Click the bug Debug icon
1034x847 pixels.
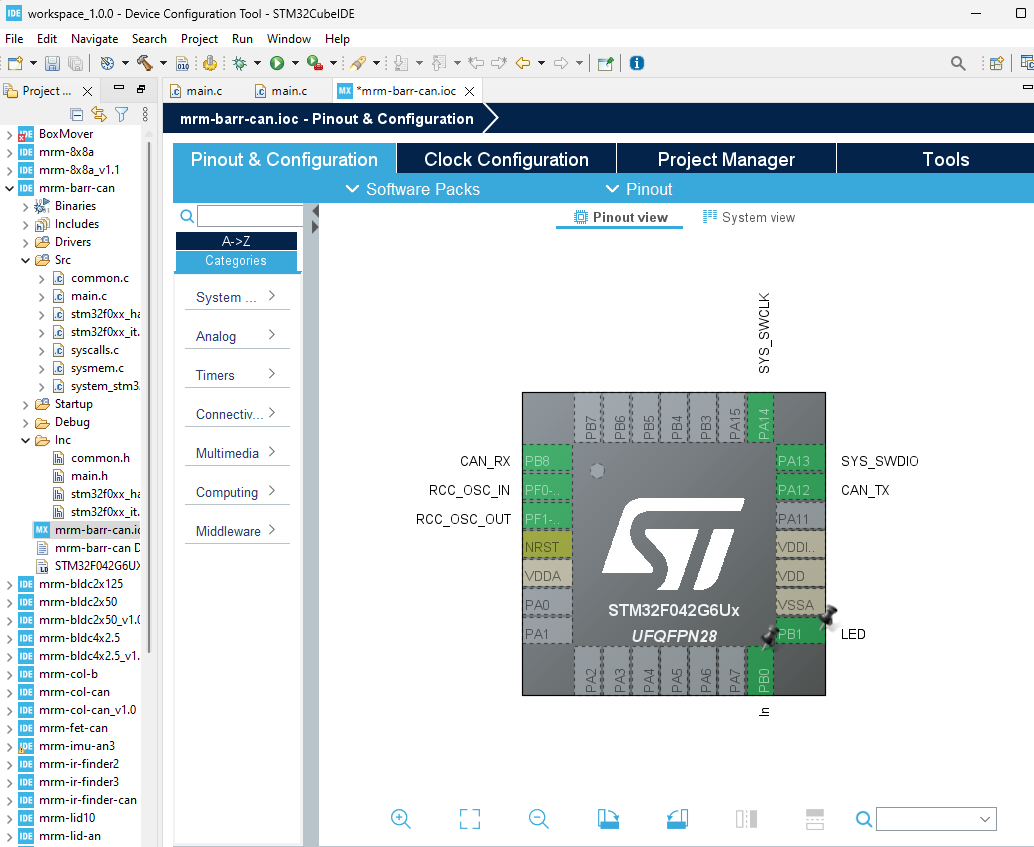(x=239, y=63)
